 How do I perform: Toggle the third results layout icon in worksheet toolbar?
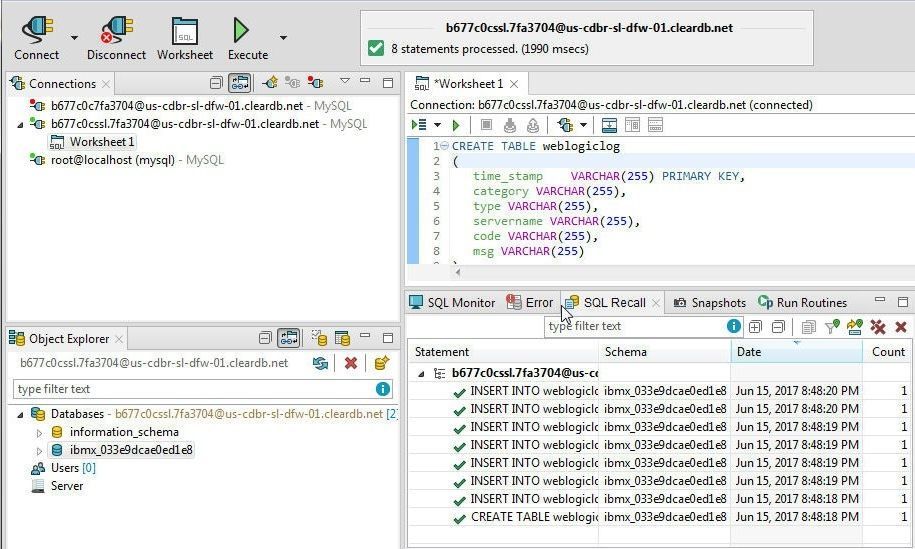655,125
